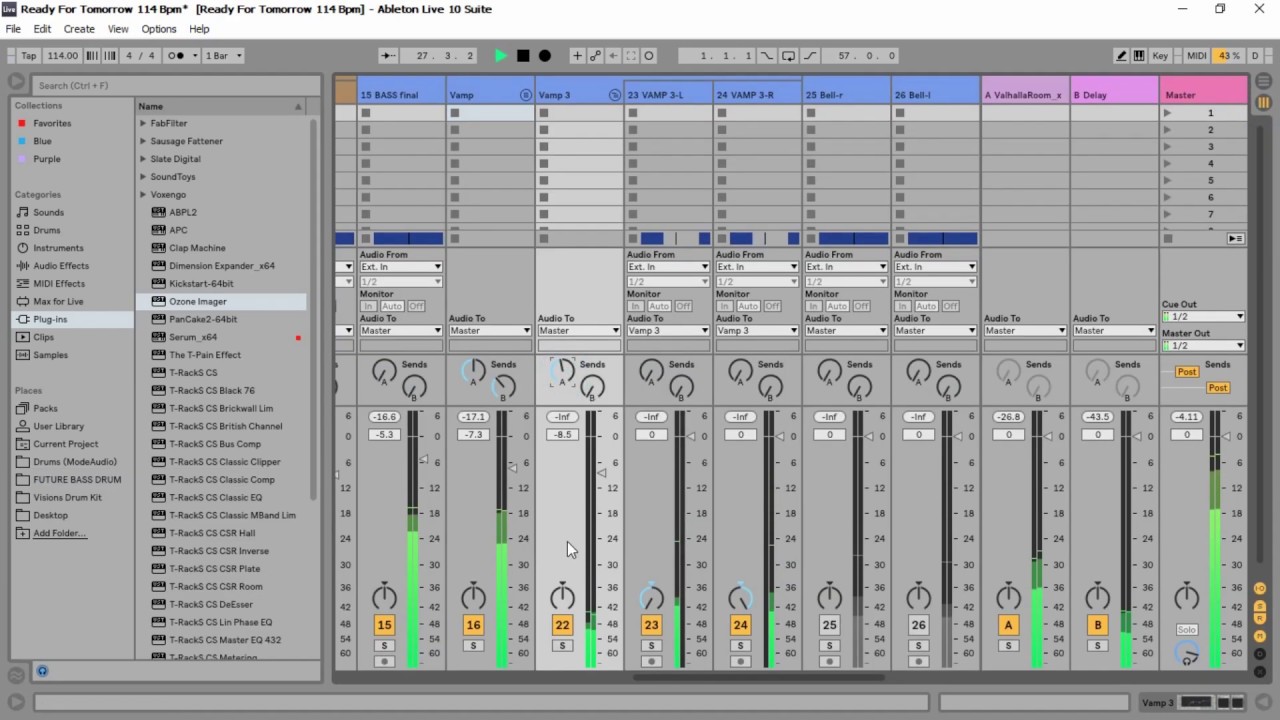Solo the 16 Vamp track

(x=473, y=646)
